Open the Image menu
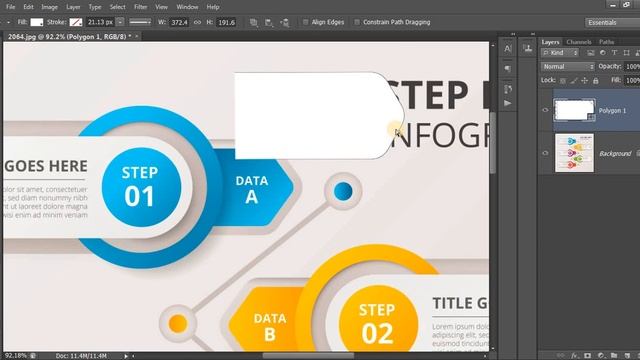The width and height of the screenshot is (640, 360). click(49, 7)
